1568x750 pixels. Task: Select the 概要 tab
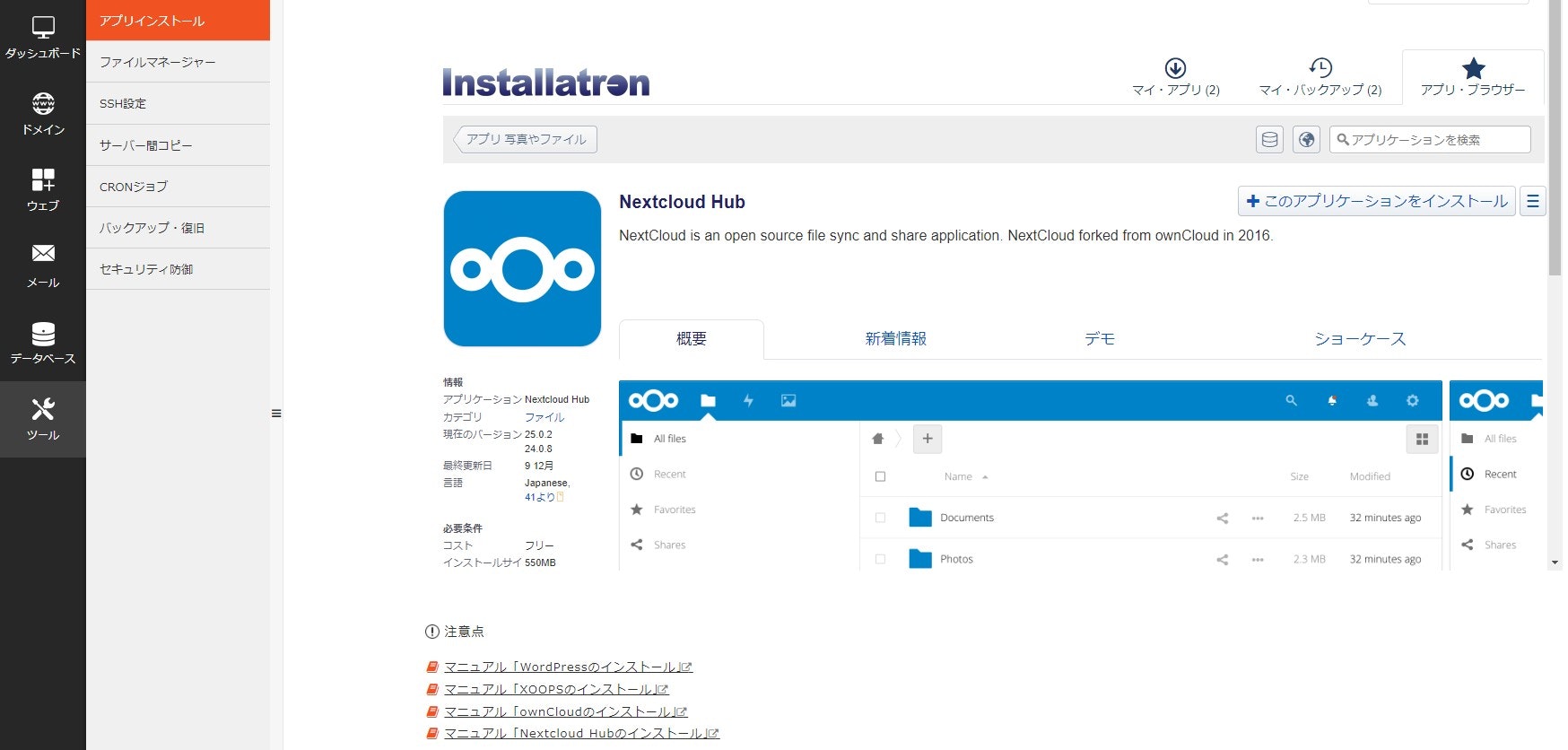pos(692,339)
